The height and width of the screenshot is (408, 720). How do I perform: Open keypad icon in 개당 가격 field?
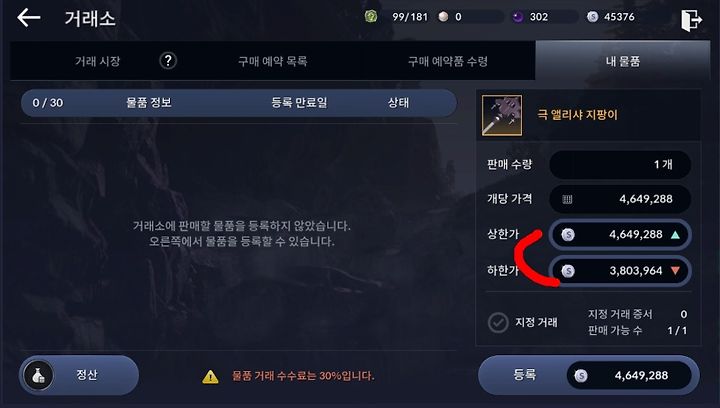click(x=567, y=199)
